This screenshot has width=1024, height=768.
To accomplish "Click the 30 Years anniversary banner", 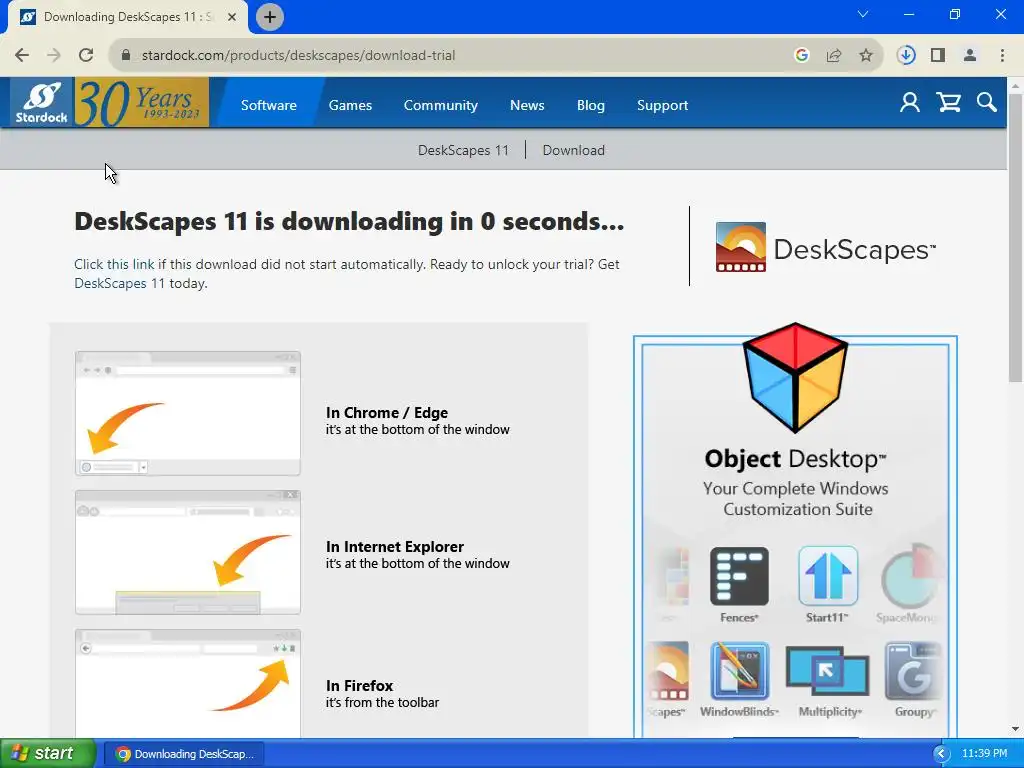I will [142, 103].
